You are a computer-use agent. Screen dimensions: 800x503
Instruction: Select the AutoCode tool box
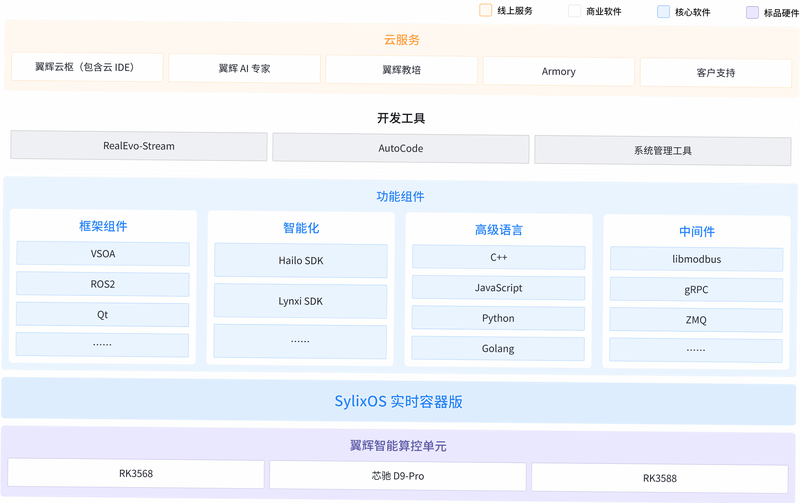tap(401, 148)
